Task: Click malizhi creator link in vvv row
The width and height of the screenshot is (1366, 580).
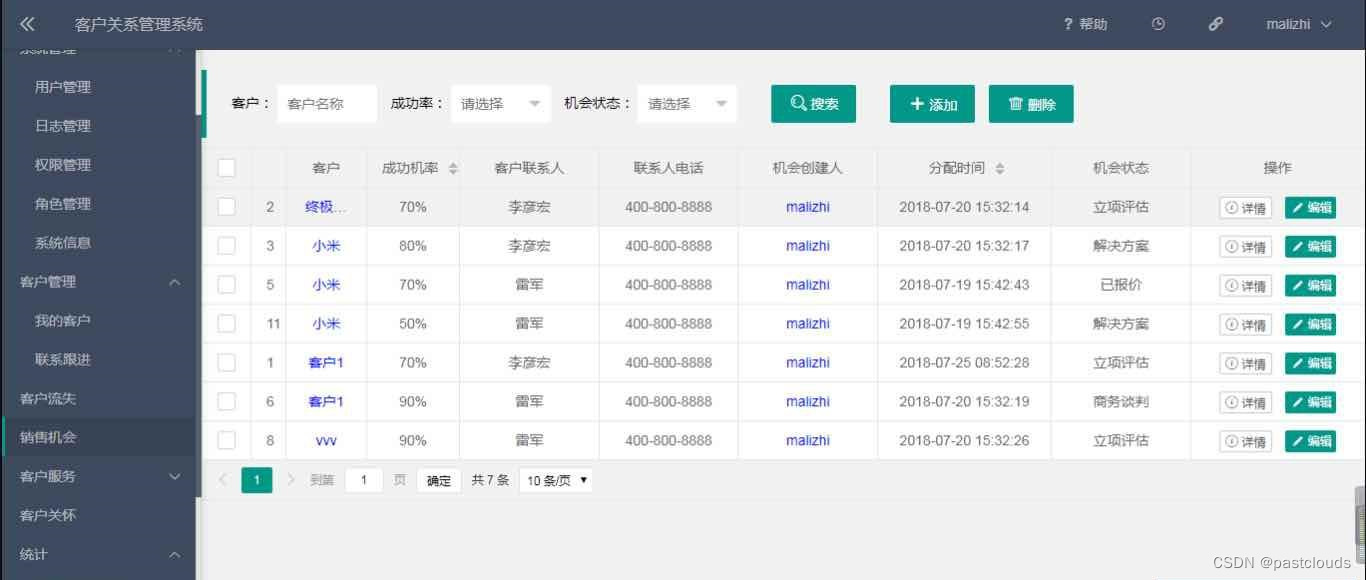Action: [x=807, y=441]
